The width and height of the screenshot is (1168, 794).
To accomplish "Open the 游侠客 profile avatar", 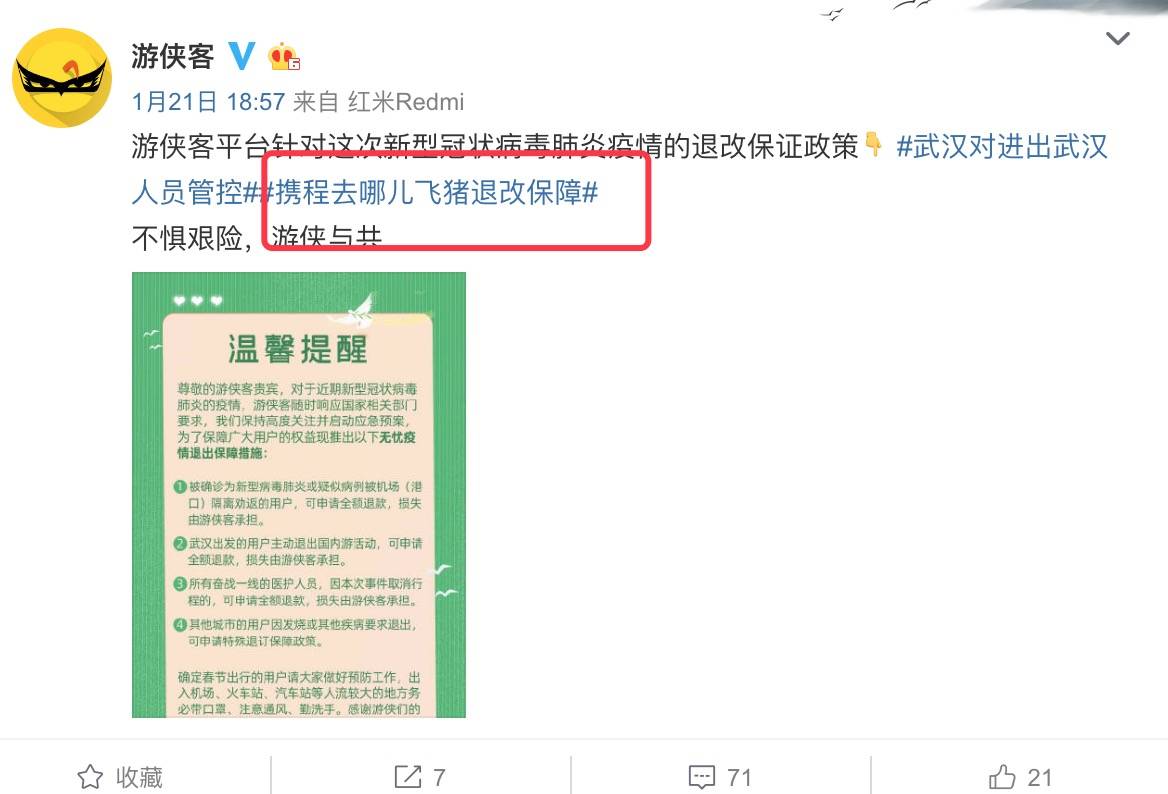I will (x=62, y=78).
